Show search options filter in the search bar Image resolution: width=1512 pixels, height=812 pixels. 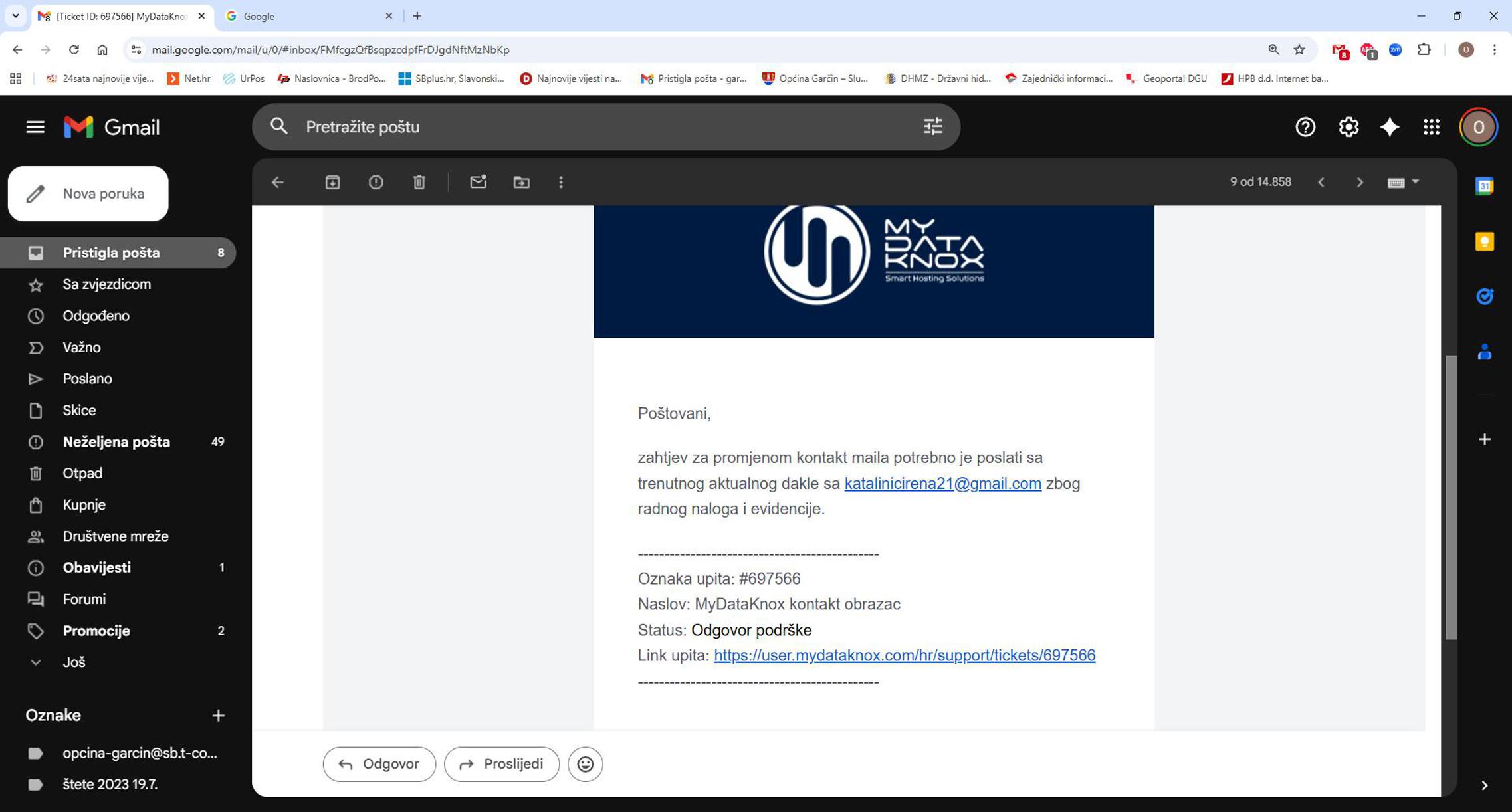click(x=932, y=126)
